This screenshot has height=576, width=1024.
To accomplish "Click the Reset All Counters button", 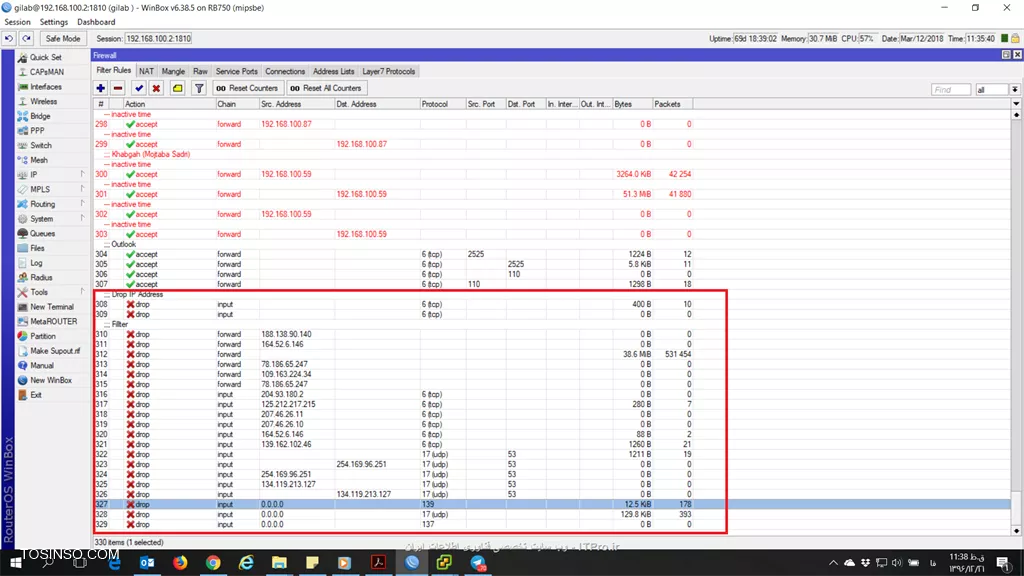I will tap(325, 88).
